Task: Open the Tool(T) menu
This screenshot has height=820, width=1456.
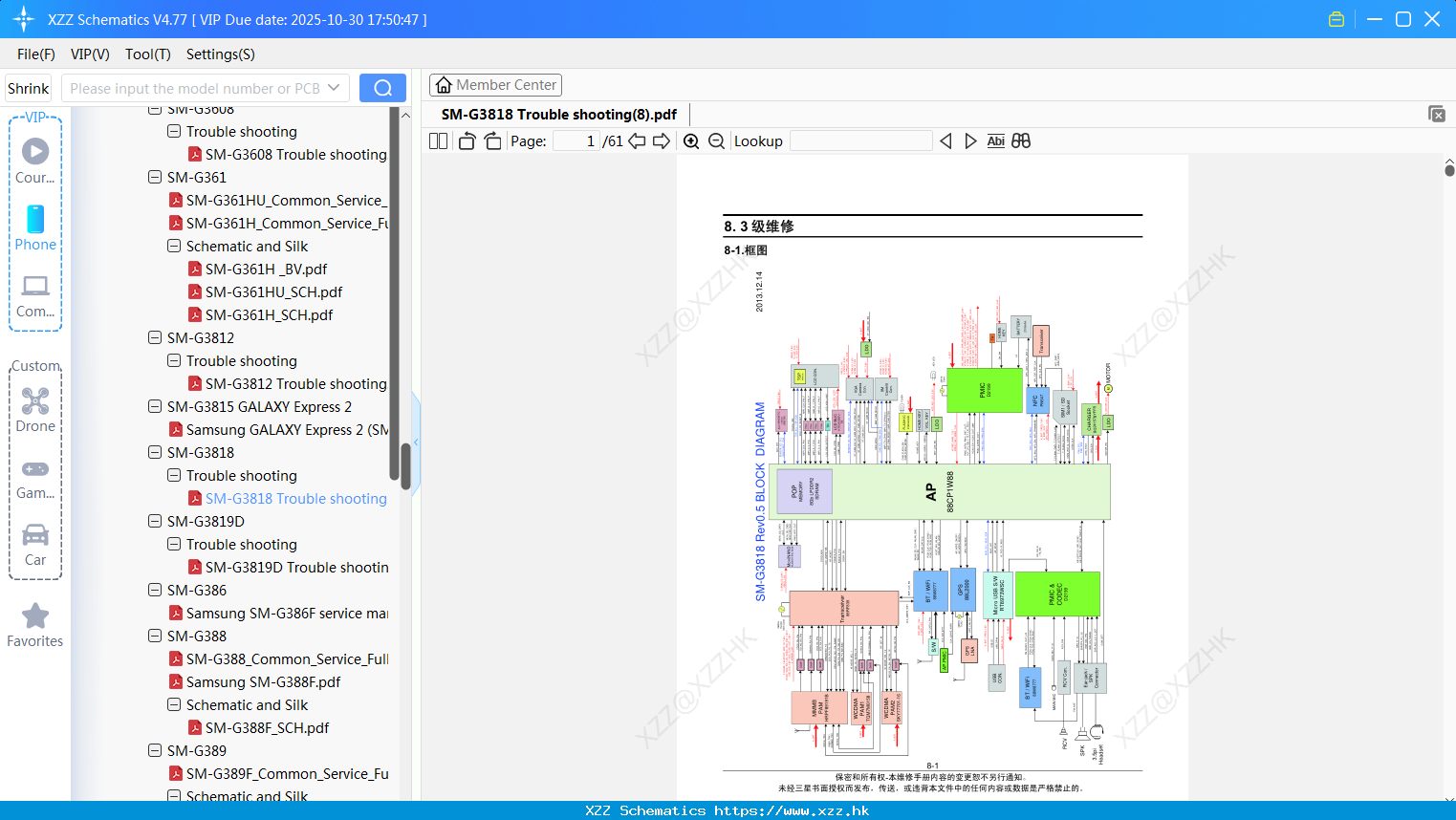Action: pyautogui.click(x=148, y=54)
